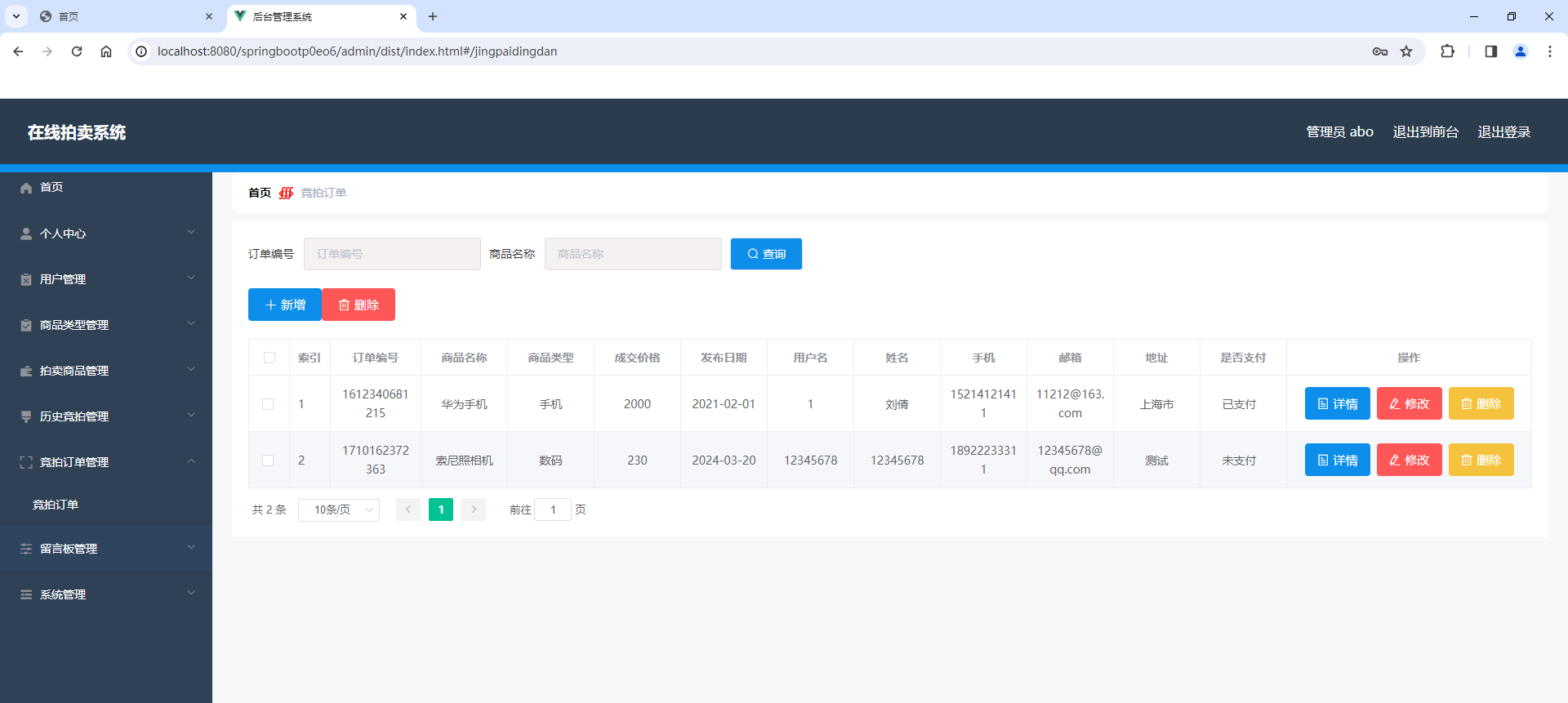Click the 退出登录 link

(1503, 132)
